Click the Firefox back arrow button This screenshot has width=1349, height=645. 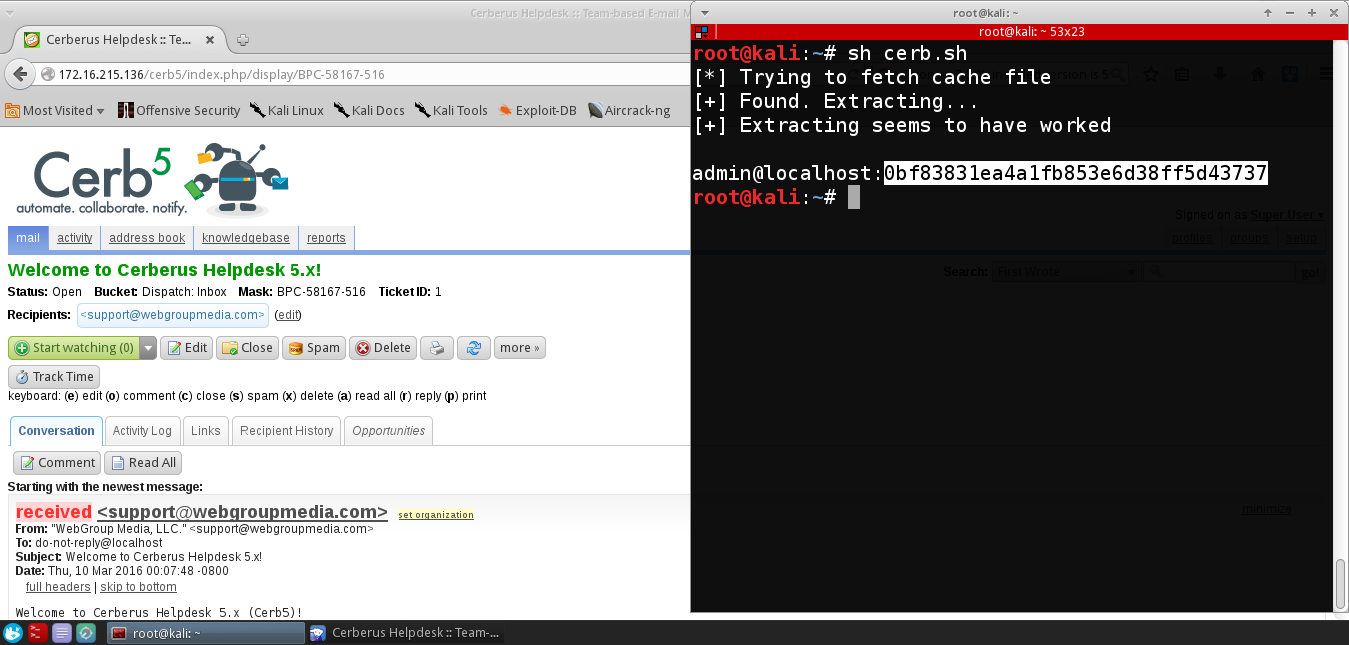coord(19,74)
